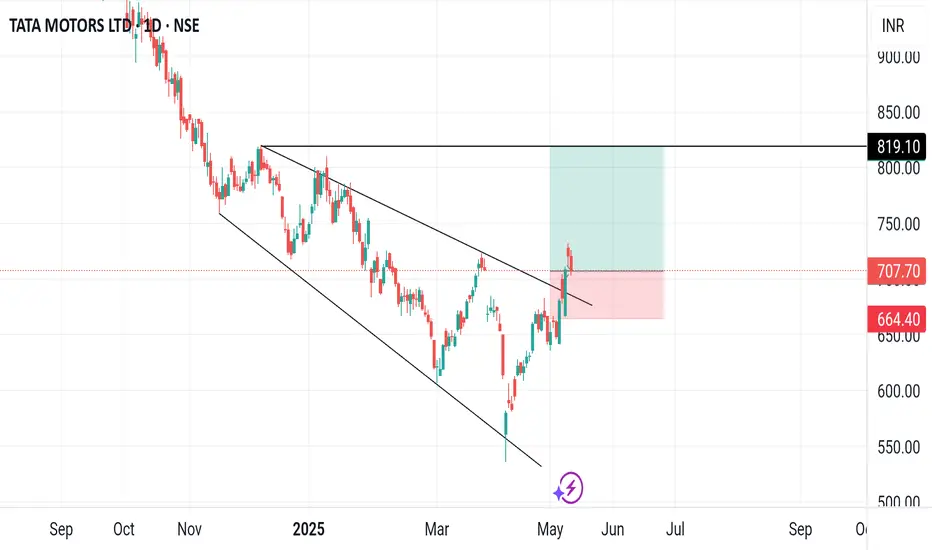Click the 2025 label on time axis
This screenshot has height=550, width=932.
(x=308, y=529)
